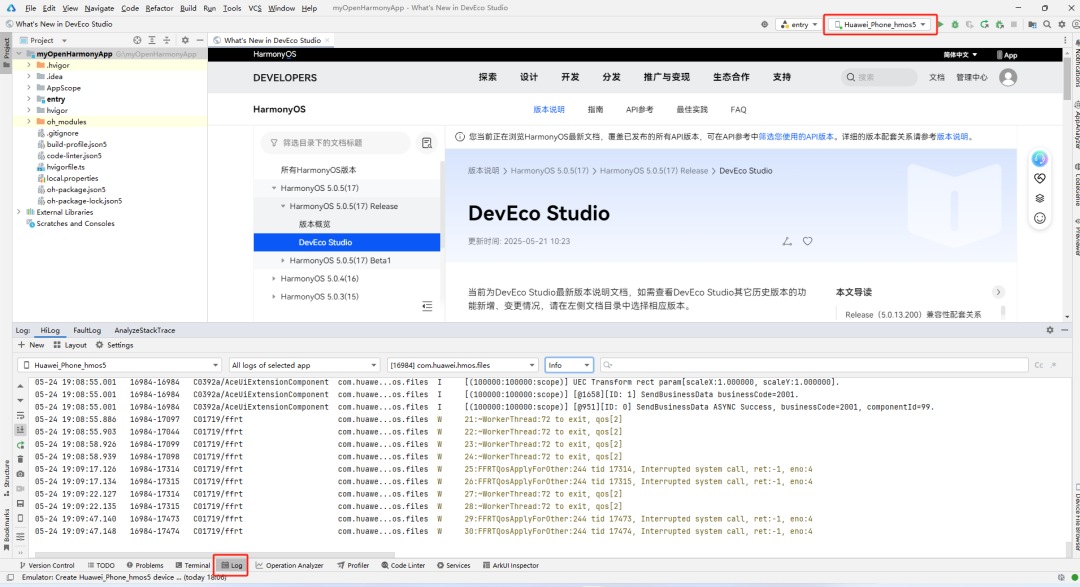This screenshot has width=1080, height=587.
Task: Click the API参考 tab on the web page
Action: pyautogui.click(x=639, y=110)
